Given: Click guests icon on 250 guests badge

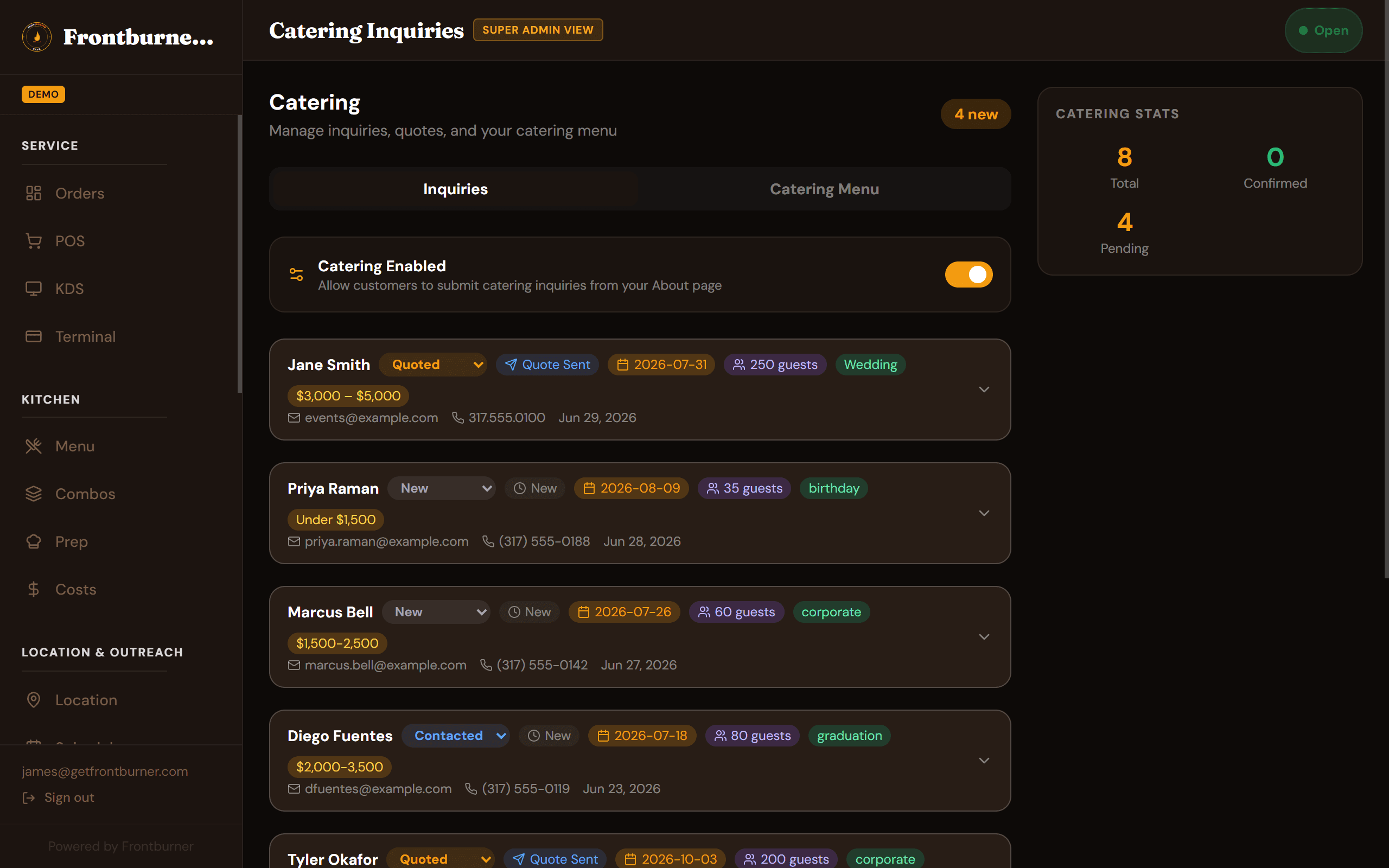Looking at the screenshot, I should (738, 365).
